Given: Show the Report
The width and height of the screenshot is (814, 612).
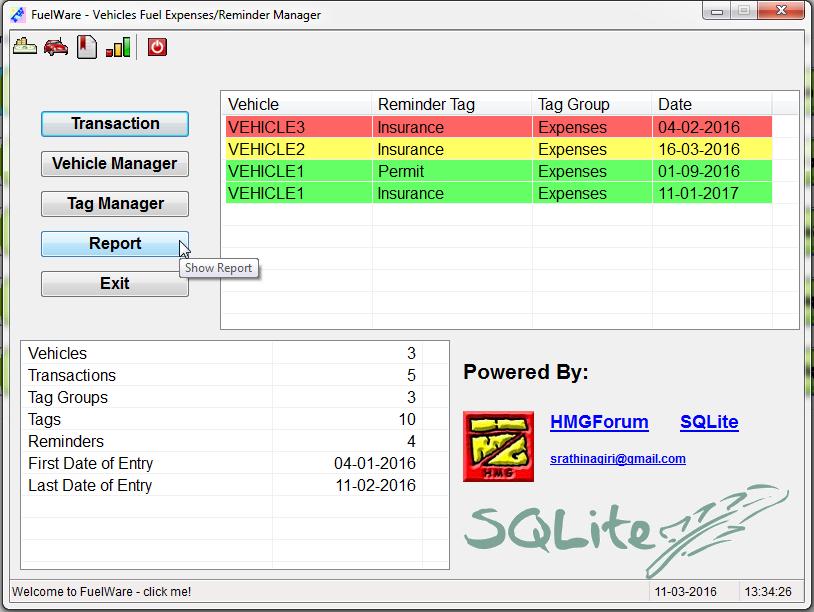Looking at the screenshot, I should tap(114, 243).
